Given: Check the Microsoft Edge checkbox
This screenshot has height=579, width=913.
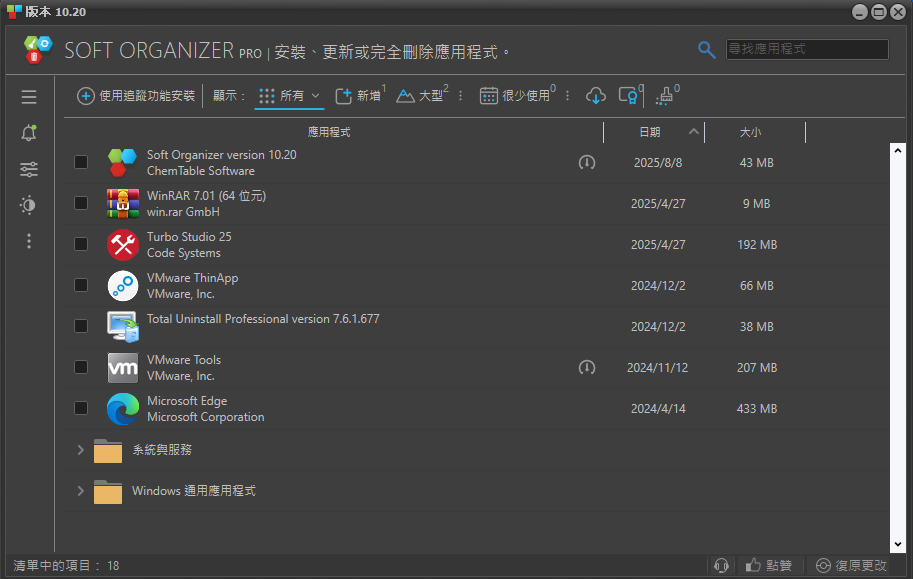Looking at the screenshot, I should tap(81, 408).
